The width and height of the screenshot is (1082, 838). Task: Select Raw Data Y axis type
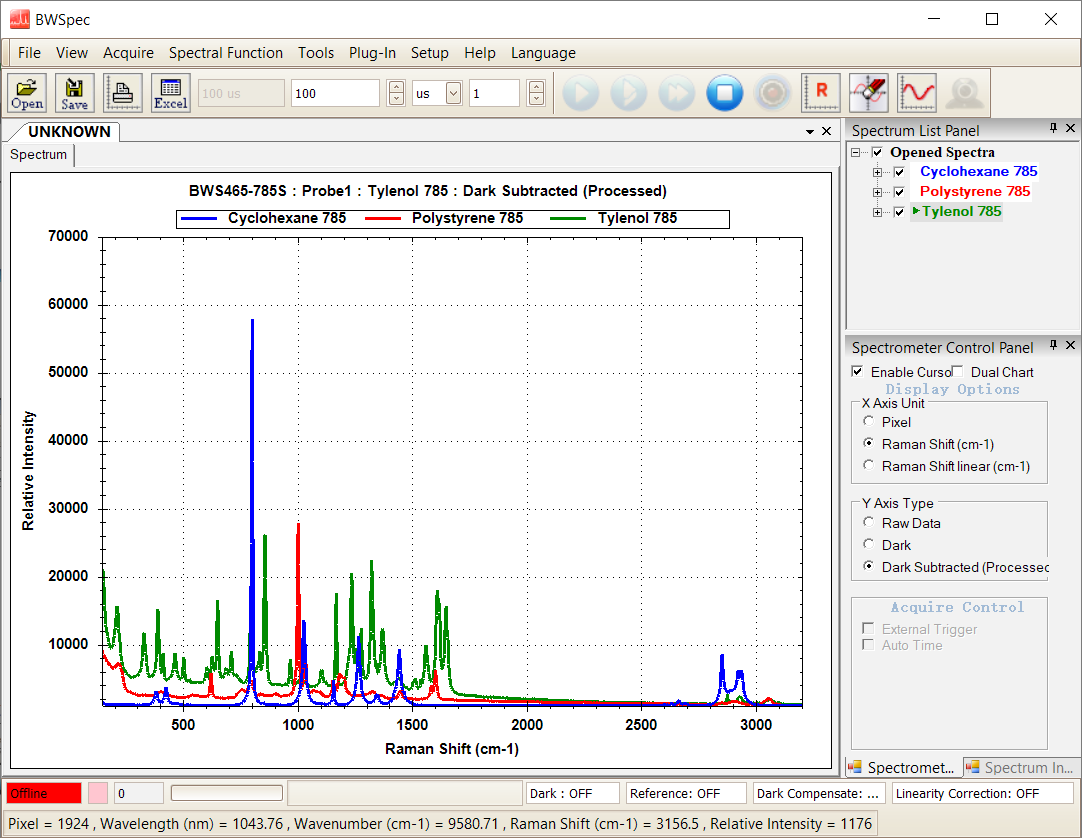coord(868,523)
